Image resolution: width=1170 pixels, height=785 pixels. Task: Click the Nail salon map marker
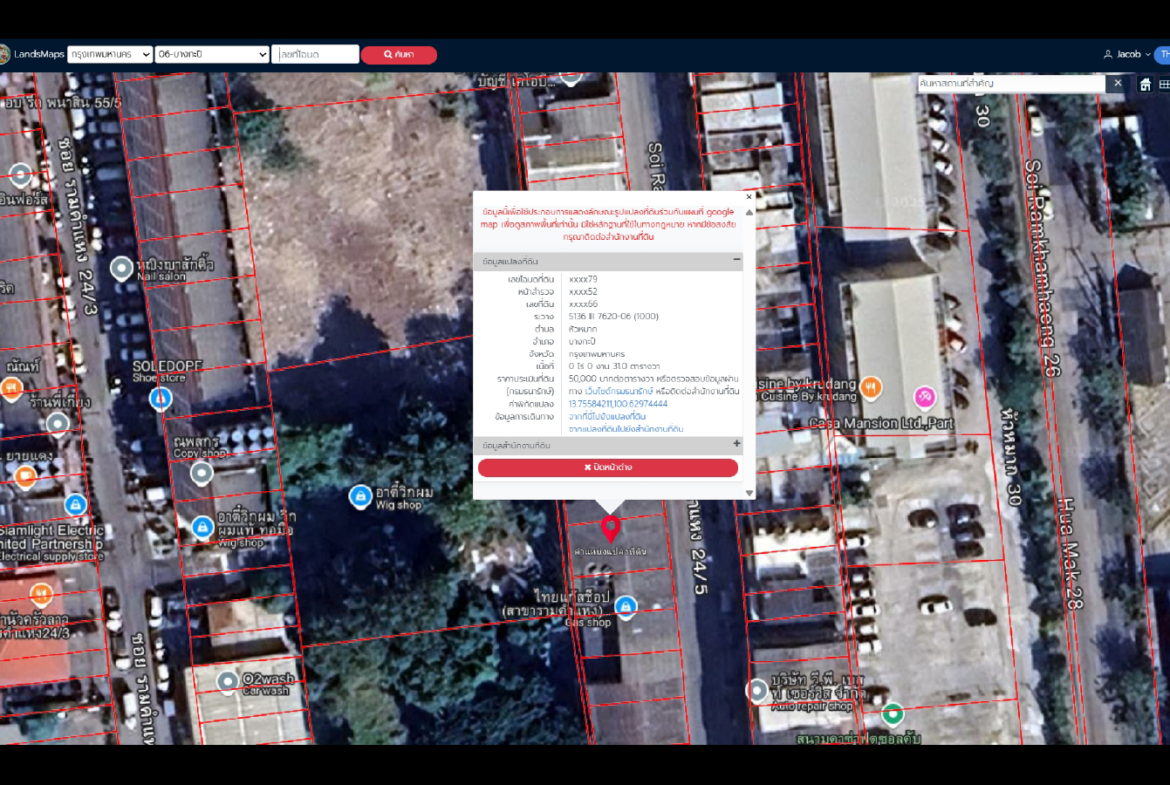(x=122, y=268)
